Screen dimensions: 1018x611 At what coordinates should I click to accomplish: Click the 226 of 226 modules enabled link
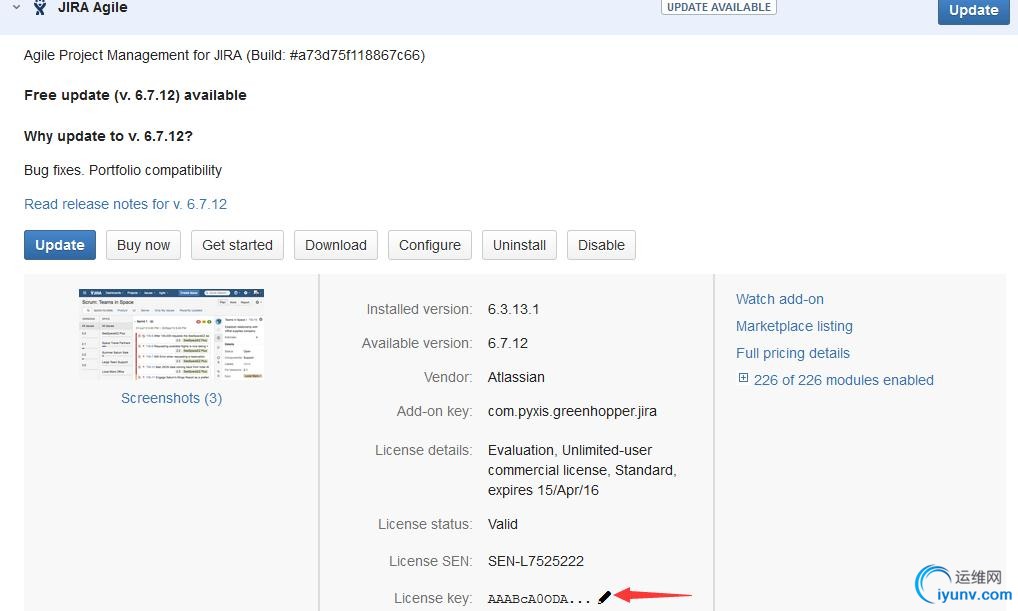coord(843,380)
